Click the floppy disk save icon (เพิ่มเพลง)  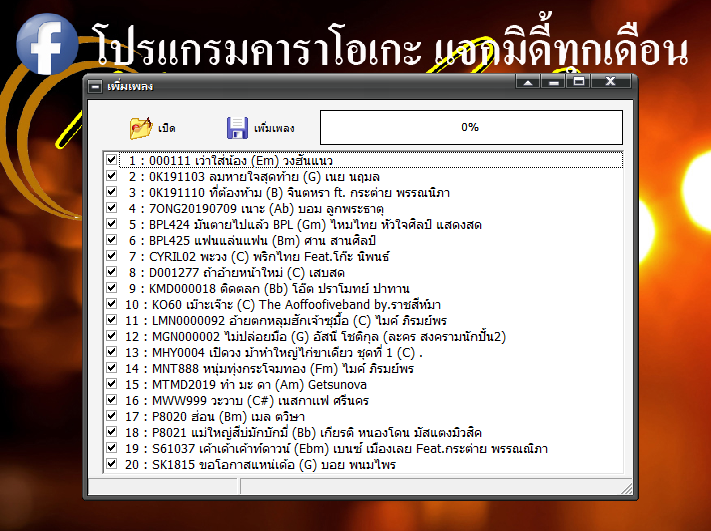(x=237, y=128)
